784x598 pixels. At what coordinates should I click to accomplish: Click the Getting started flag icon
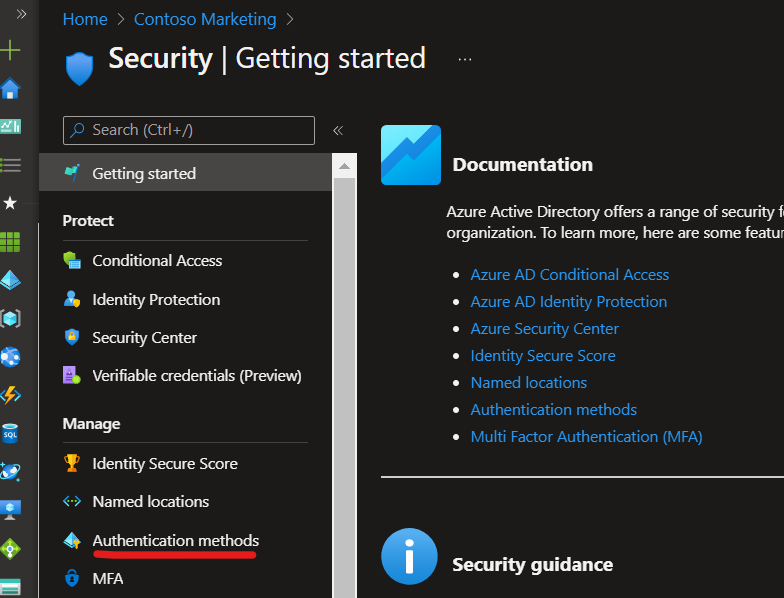click(72, 173)
